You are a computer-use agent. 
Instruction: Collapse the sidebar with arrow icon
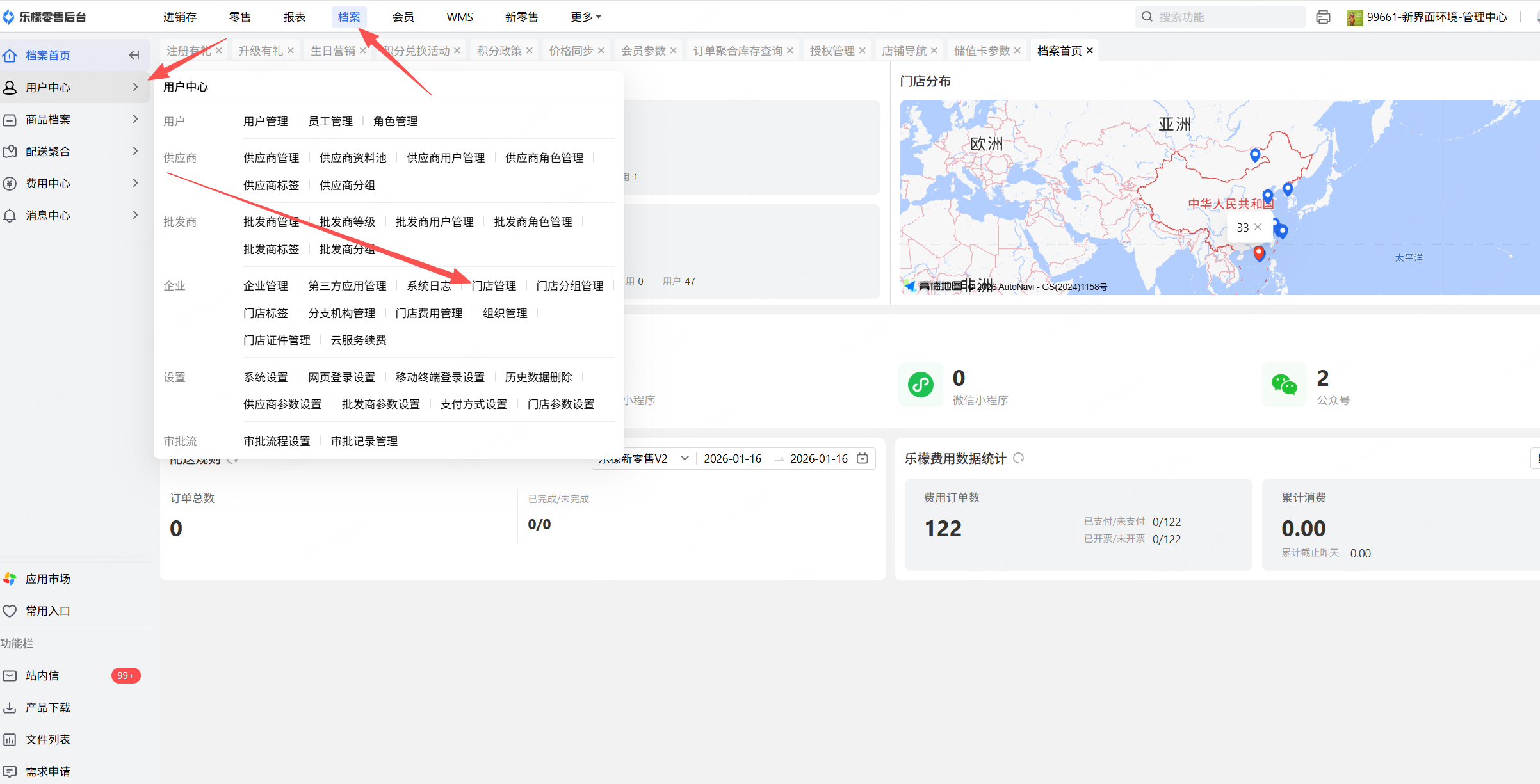click(x=134, y=56)
